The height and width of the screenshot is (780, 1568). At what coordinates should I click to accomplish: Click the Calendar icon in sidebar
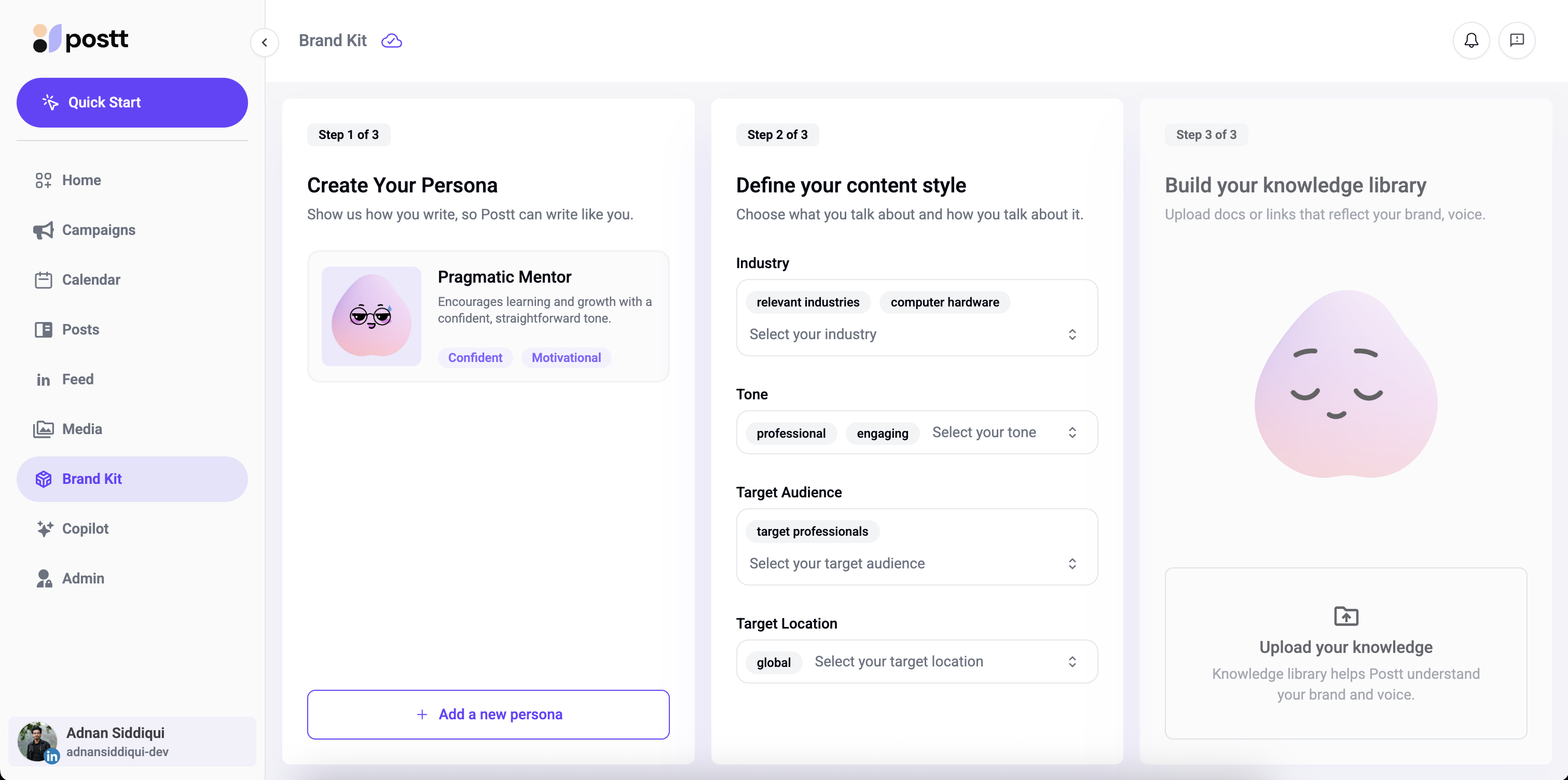pyautogui.click(x=43, y=280)
